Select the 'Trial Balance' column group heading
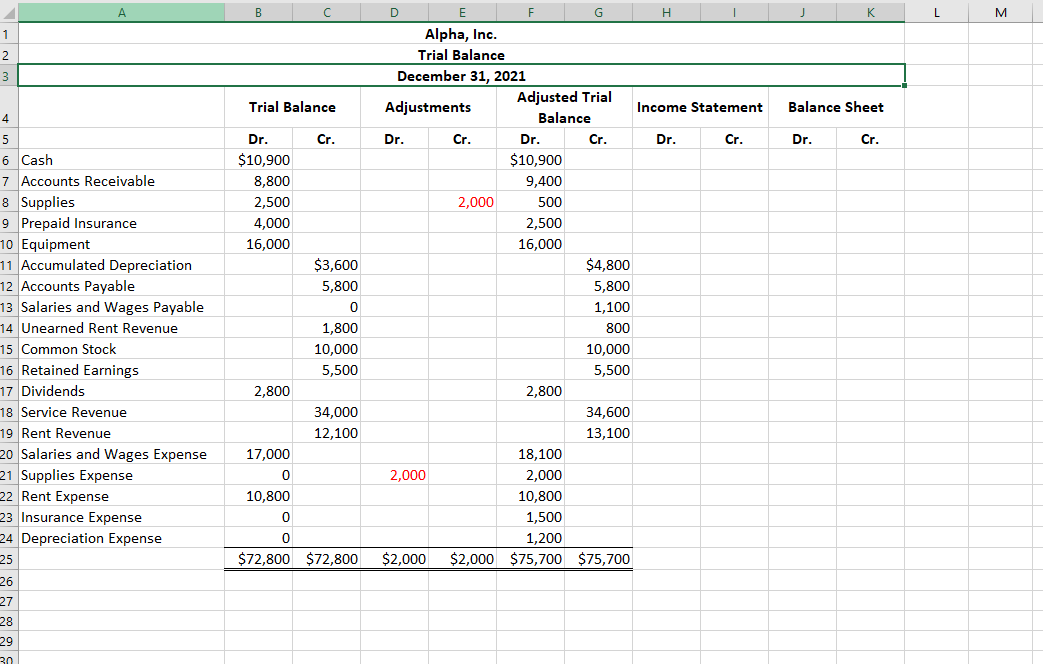 click(292, 107)
